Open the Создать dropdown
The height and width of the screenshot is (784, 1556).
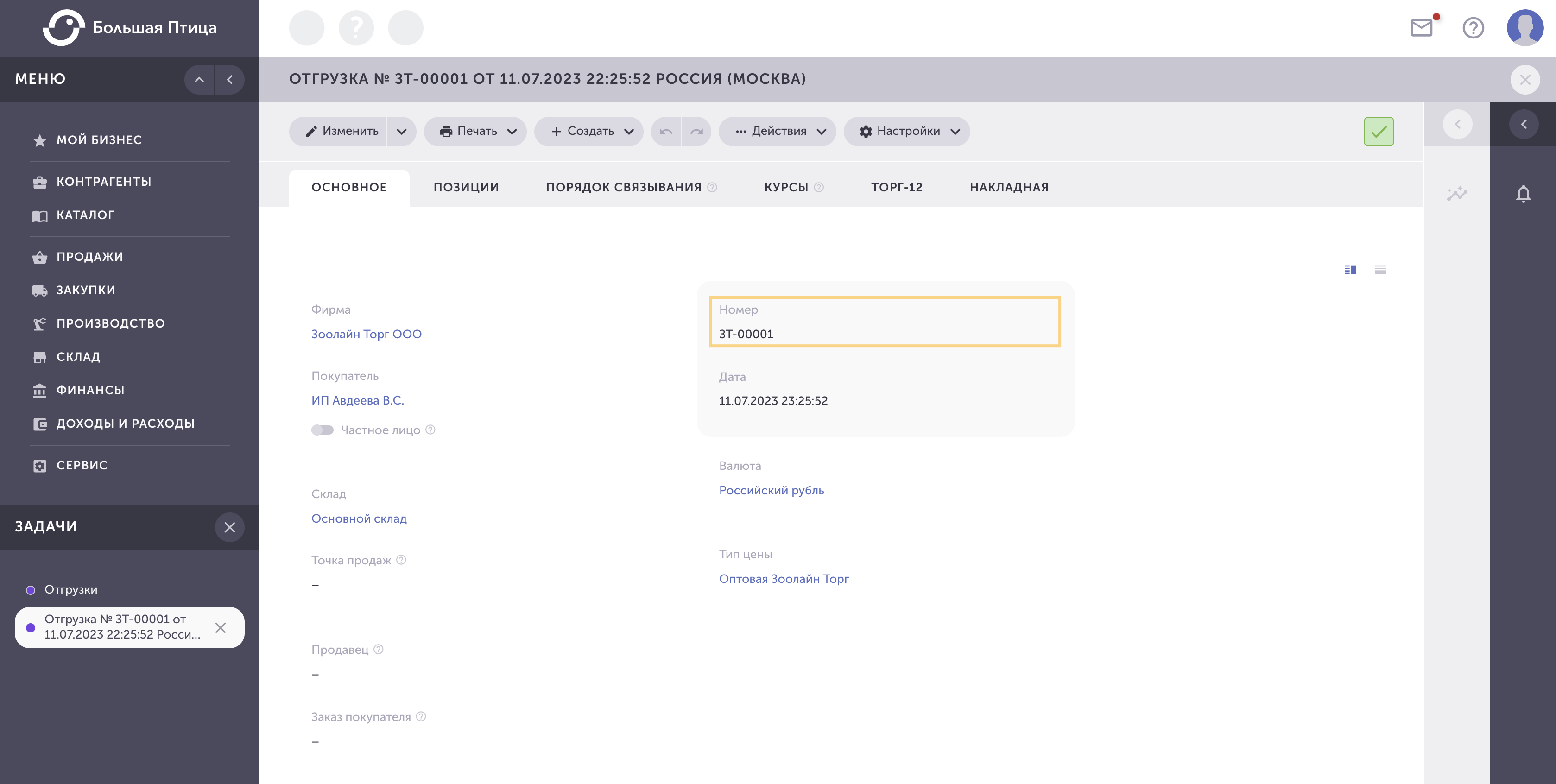pyautogui.click(x=589, y=131)
